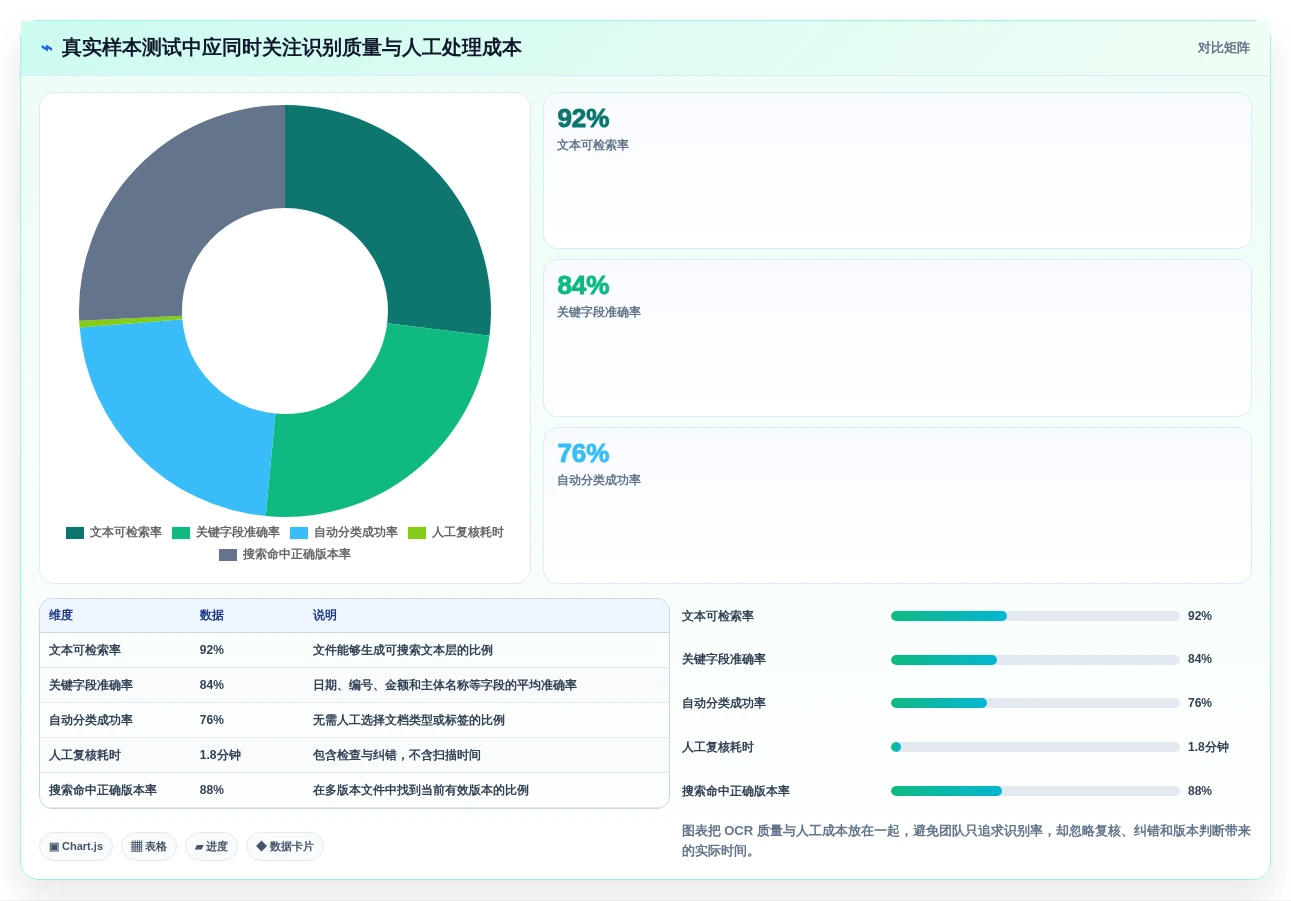1291x901 pixels.
Task: Click the 人工复核耗时 progress bar
Action: pos(1035,747)
